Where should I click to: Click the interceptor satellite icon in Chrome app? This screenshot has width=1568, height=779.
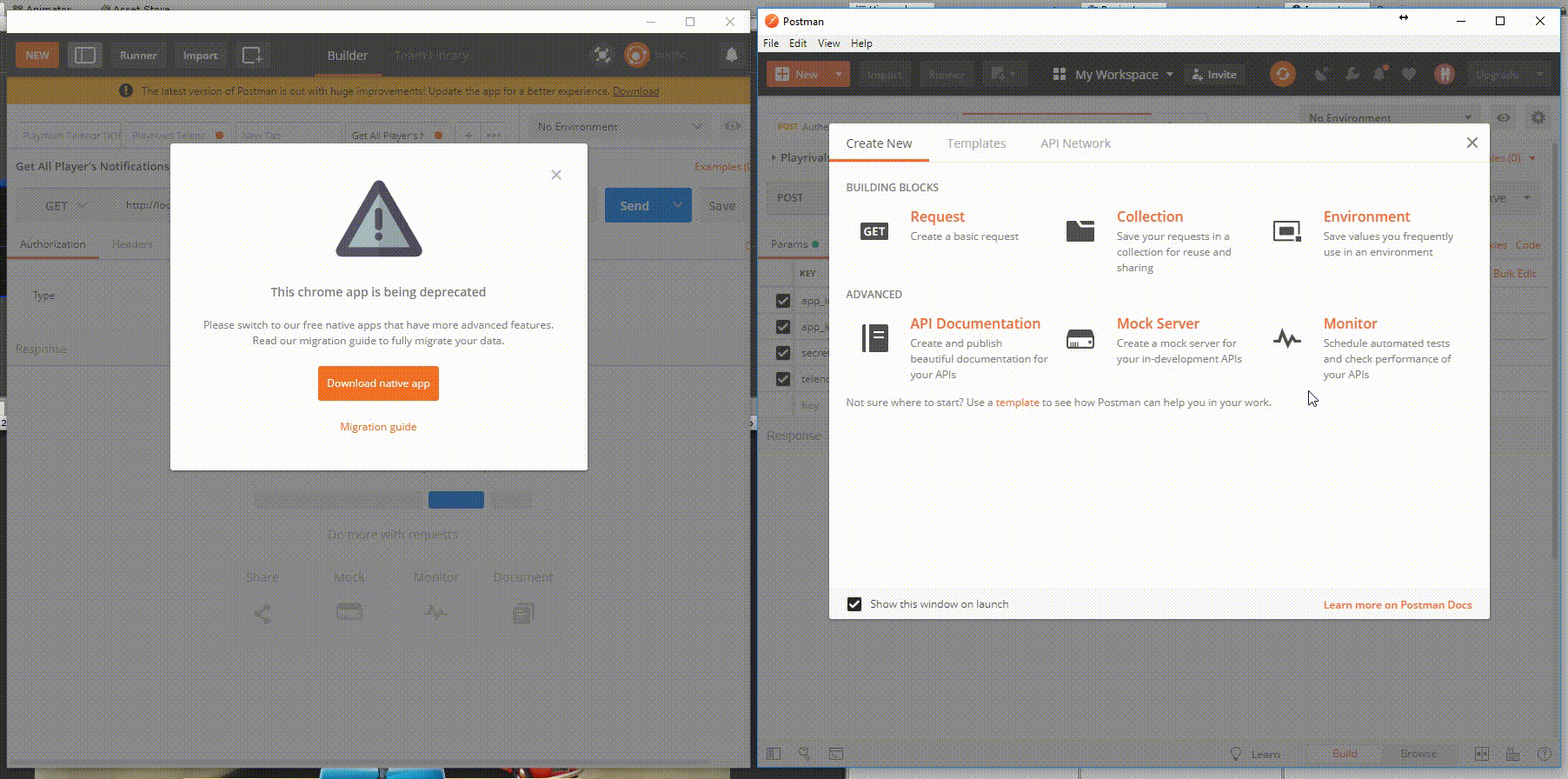[x=602, y=56]
